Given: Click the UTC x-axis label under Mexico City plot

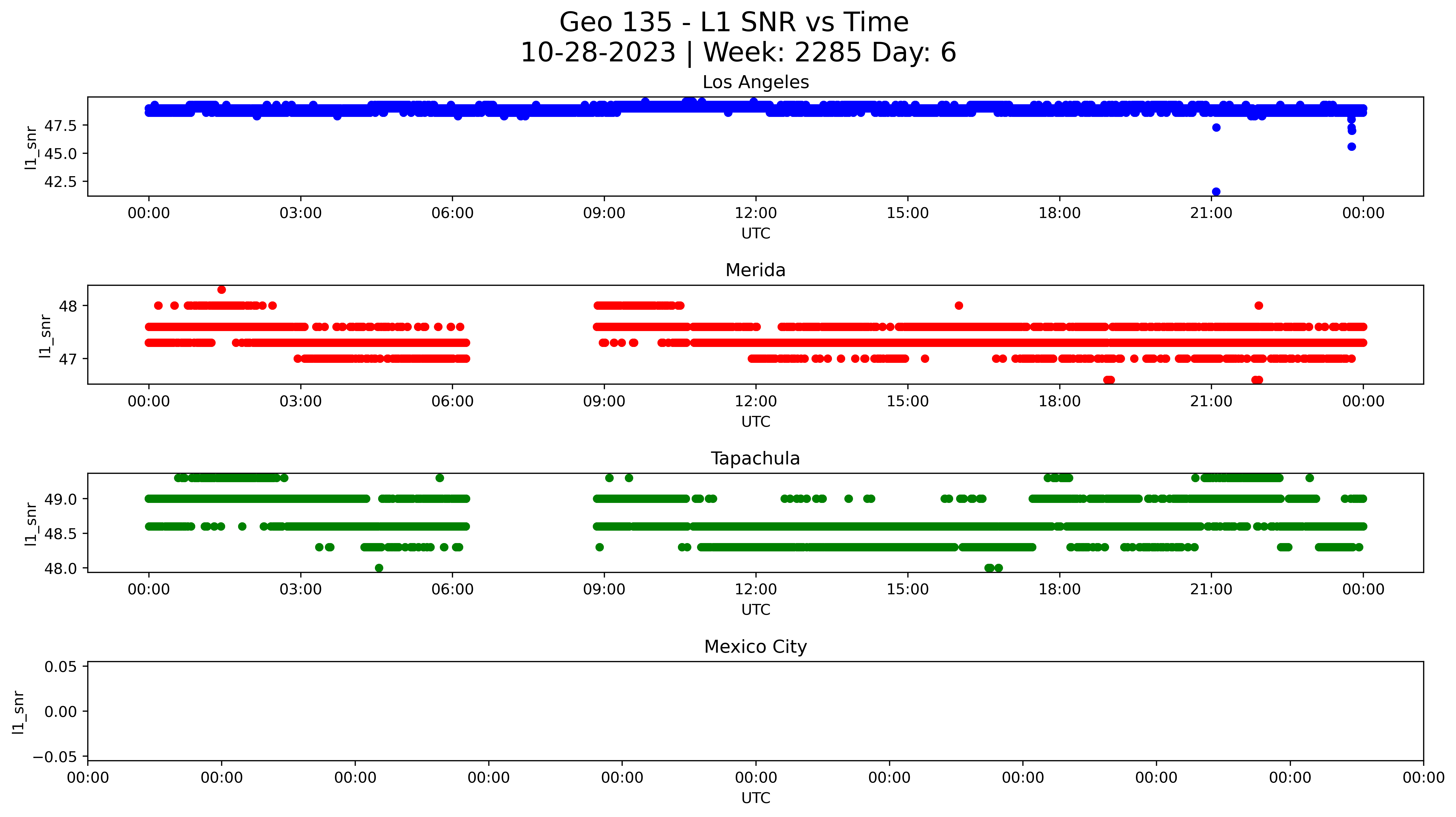Looking at the screenshot, I should coord(756,798).
